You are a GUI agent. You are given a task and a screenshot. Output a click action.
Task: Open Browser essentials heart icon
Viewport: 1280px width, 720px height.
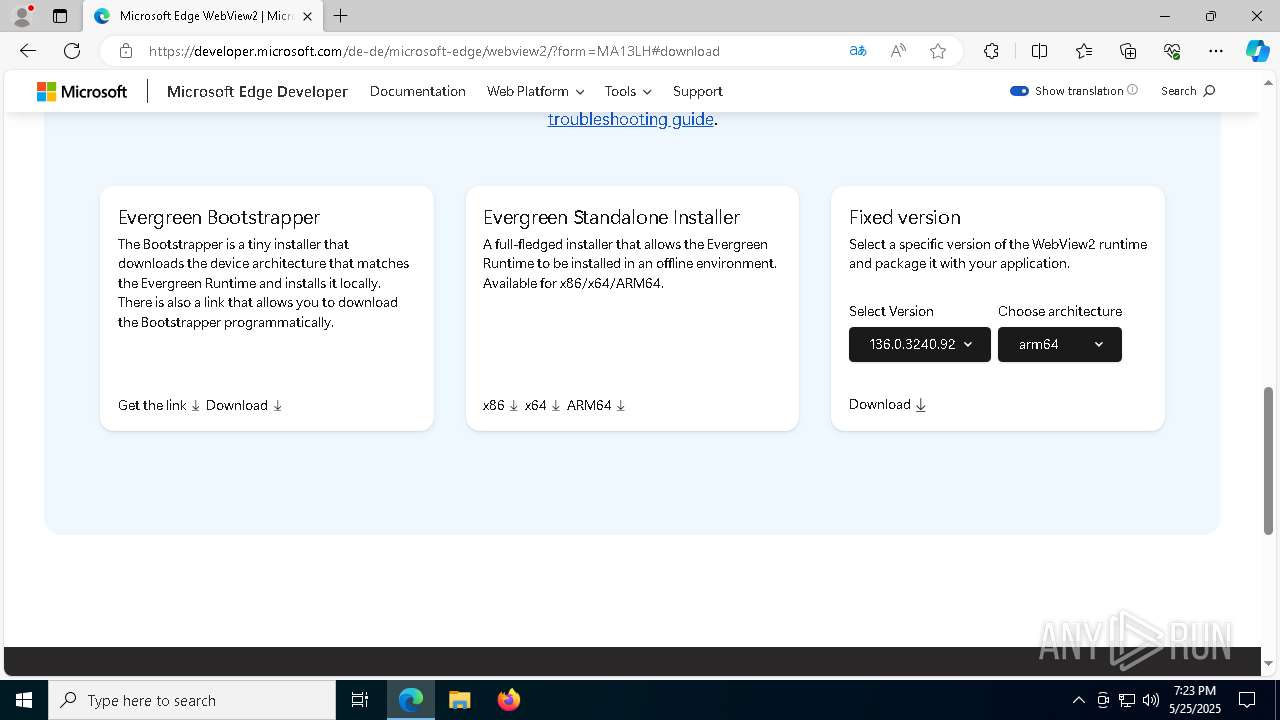(1172, 51)
